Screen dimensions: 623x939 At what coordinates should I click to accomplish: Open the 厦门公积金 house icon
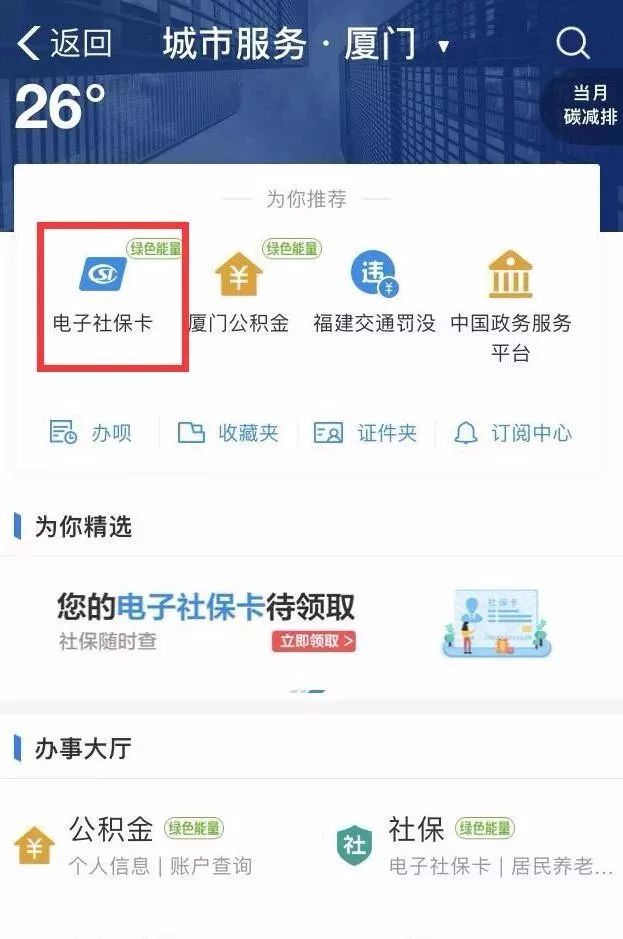238,274
